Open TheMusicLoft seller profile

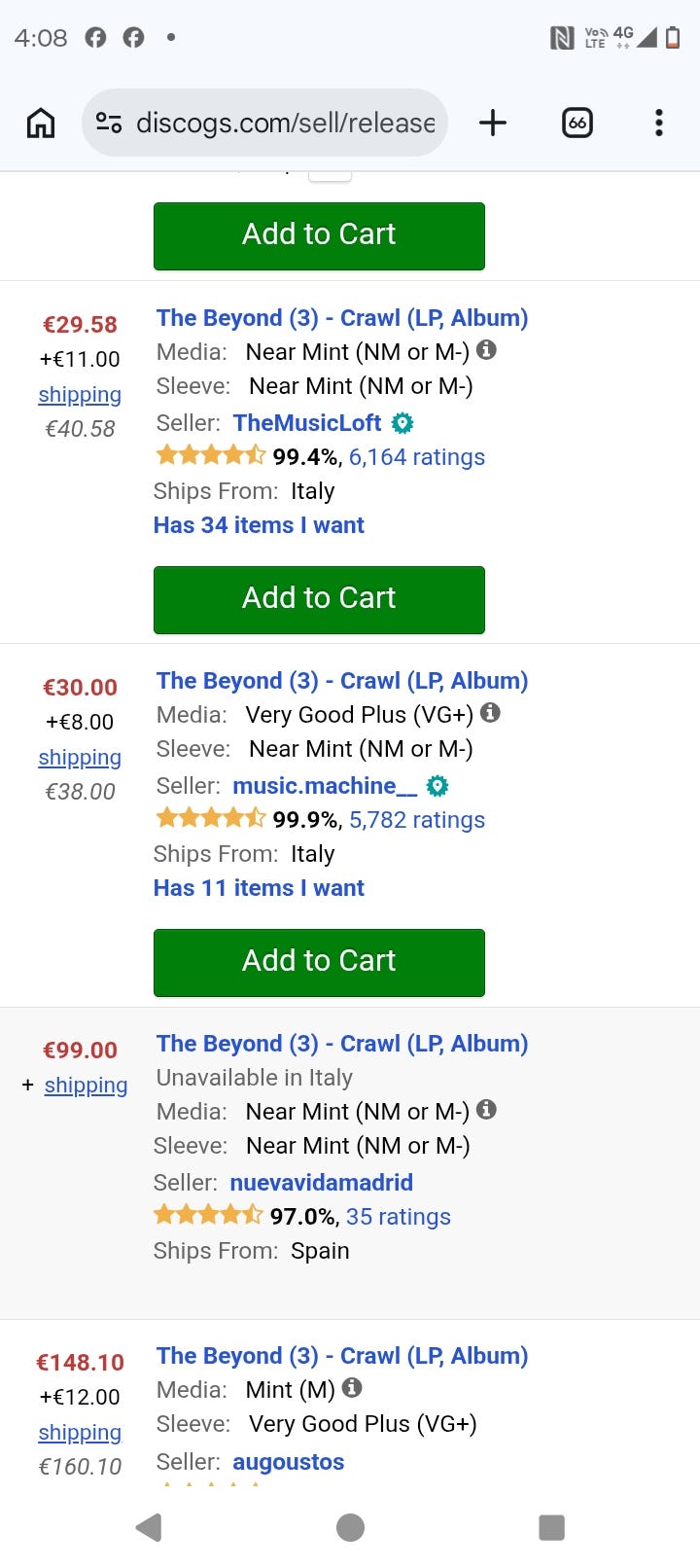pos(307,423)
